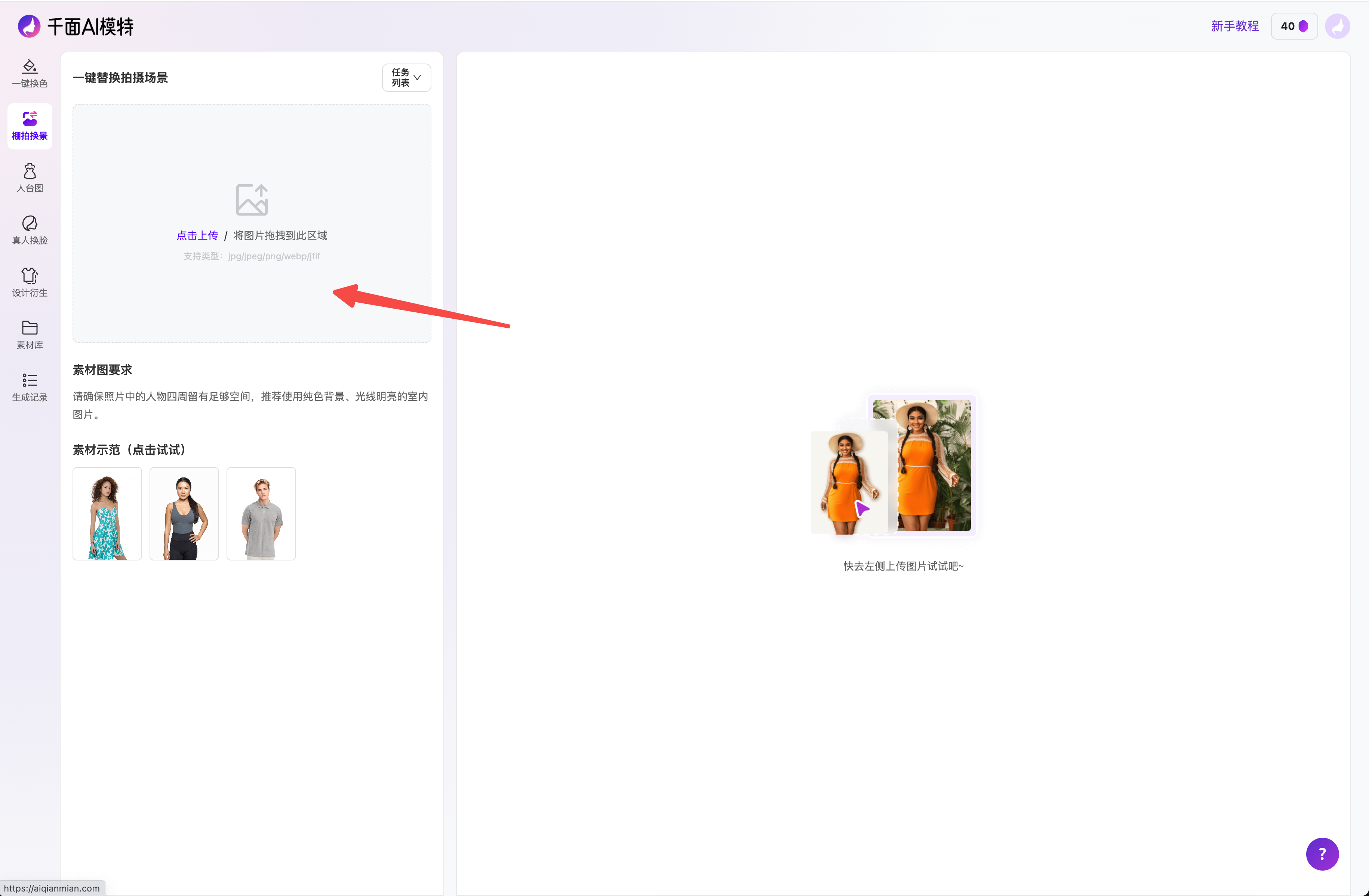This screenshot has width=1369, height=896.
Task: Click the 千面AI模特 title text
Action: tap(90, 27)
